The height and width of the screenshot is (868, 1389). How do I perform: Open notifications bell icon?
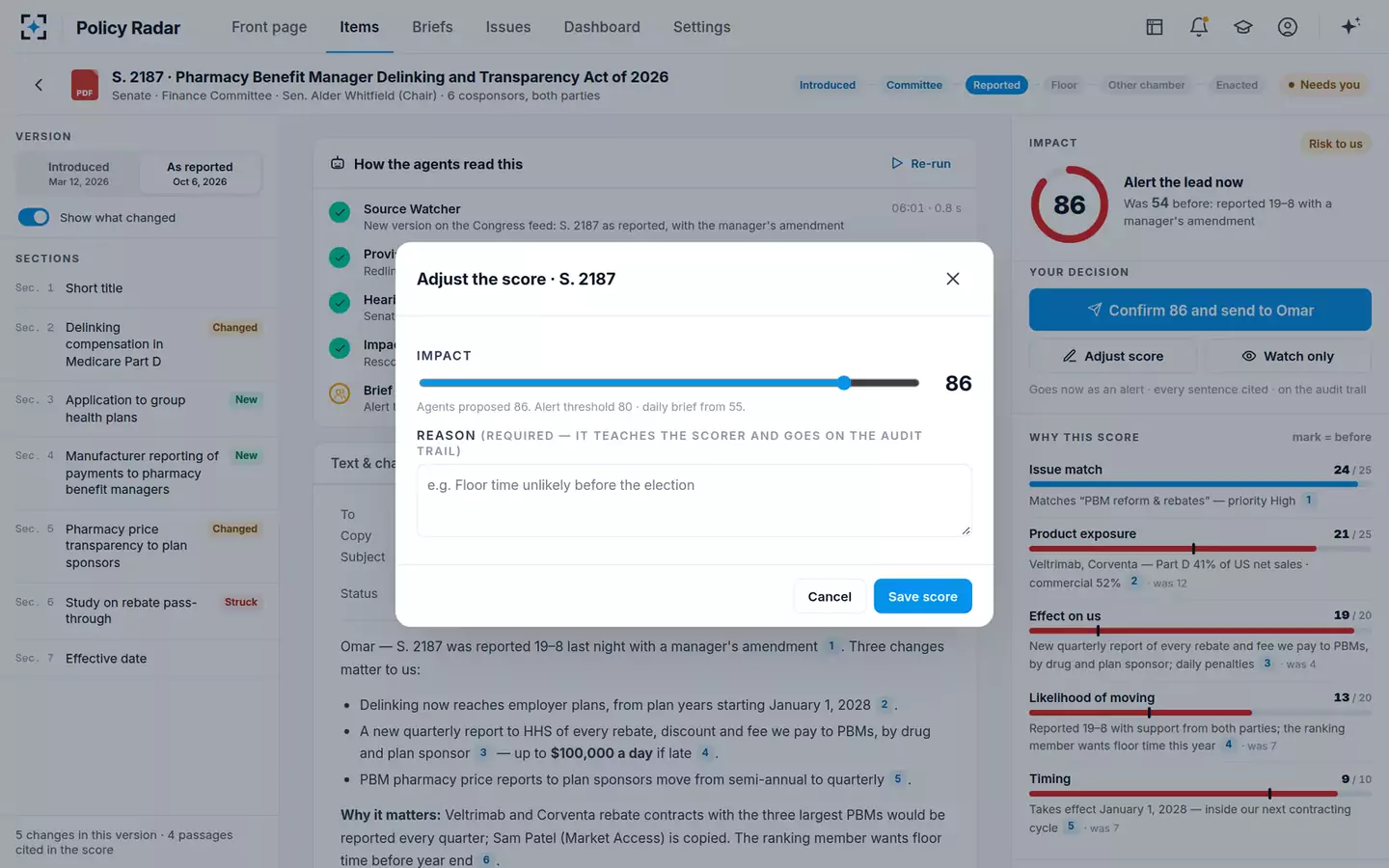(x=1199, y=27)
